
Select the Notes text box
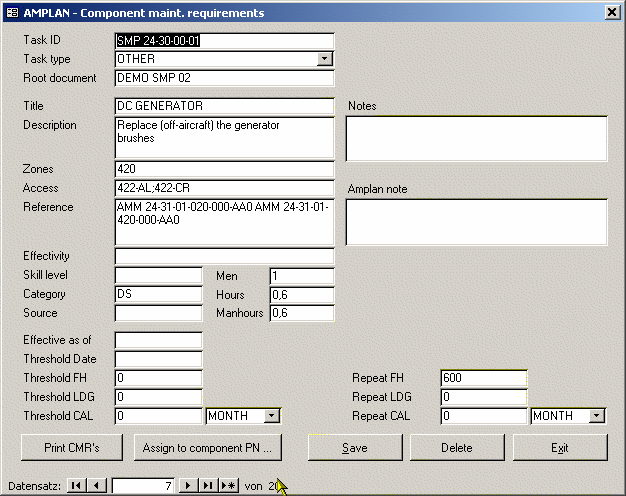(x=476, y=139)
